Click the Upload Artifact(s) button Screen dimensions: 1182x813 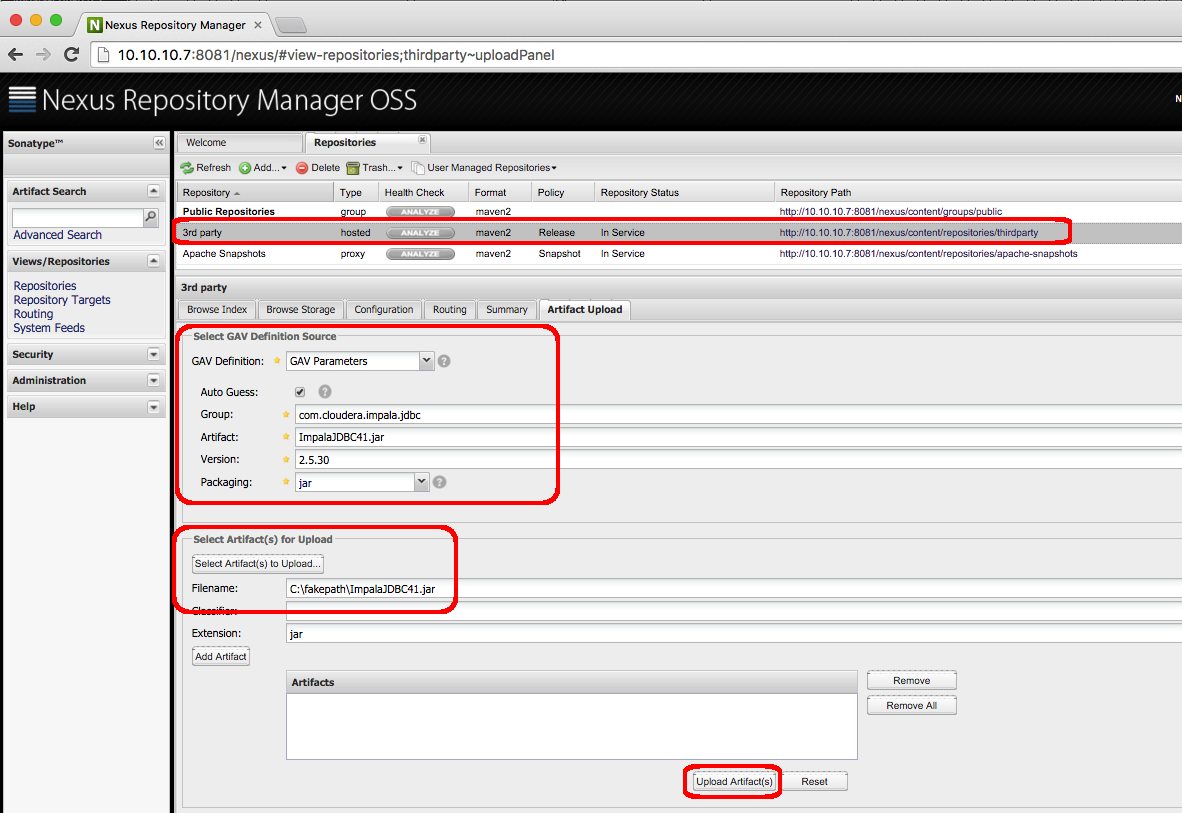point(734,781)
